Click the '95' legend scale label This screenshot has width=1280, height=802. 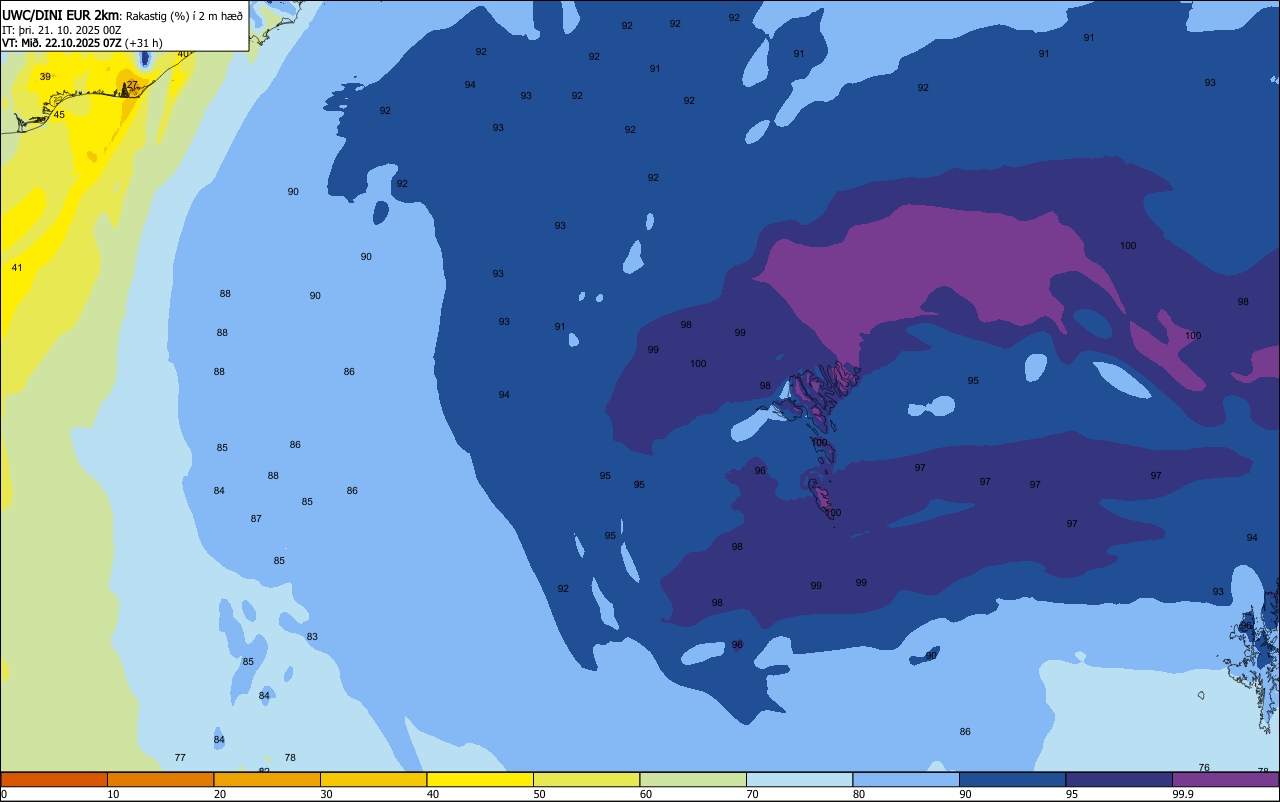coord(1072,794)
